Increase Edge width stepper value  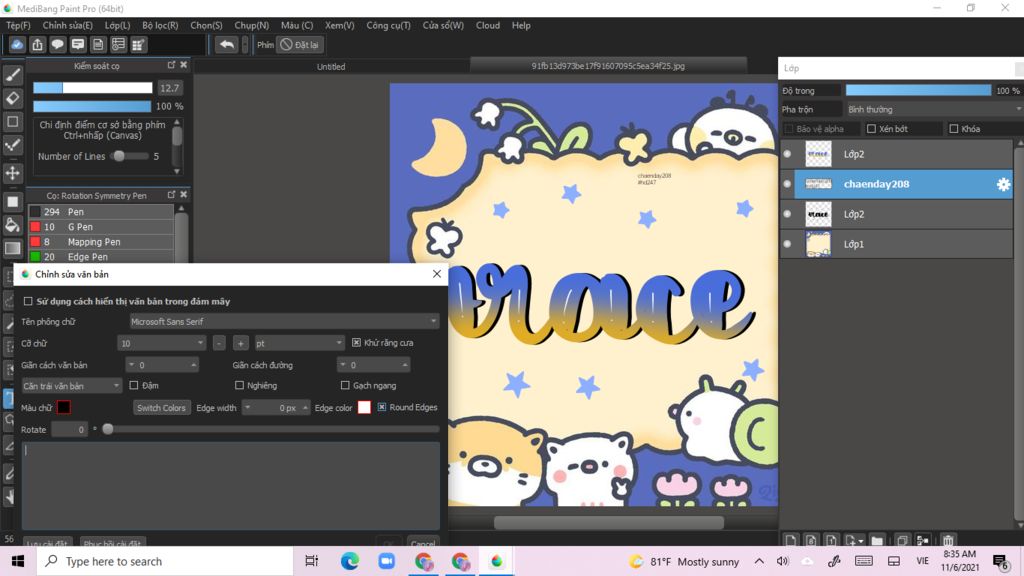pos(305,408)
